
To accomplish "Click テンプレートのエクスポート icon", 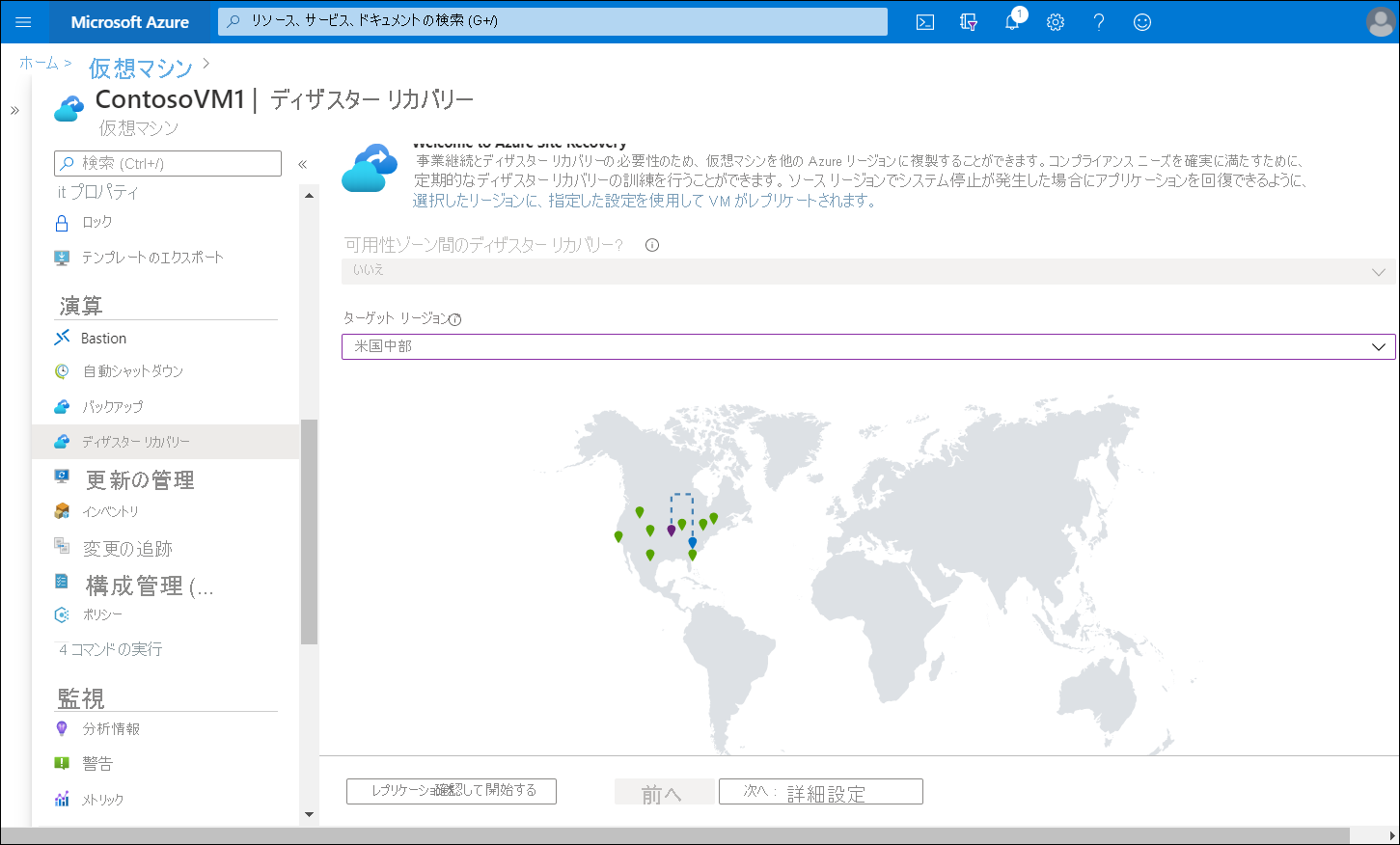I will (x=62, y=258).
